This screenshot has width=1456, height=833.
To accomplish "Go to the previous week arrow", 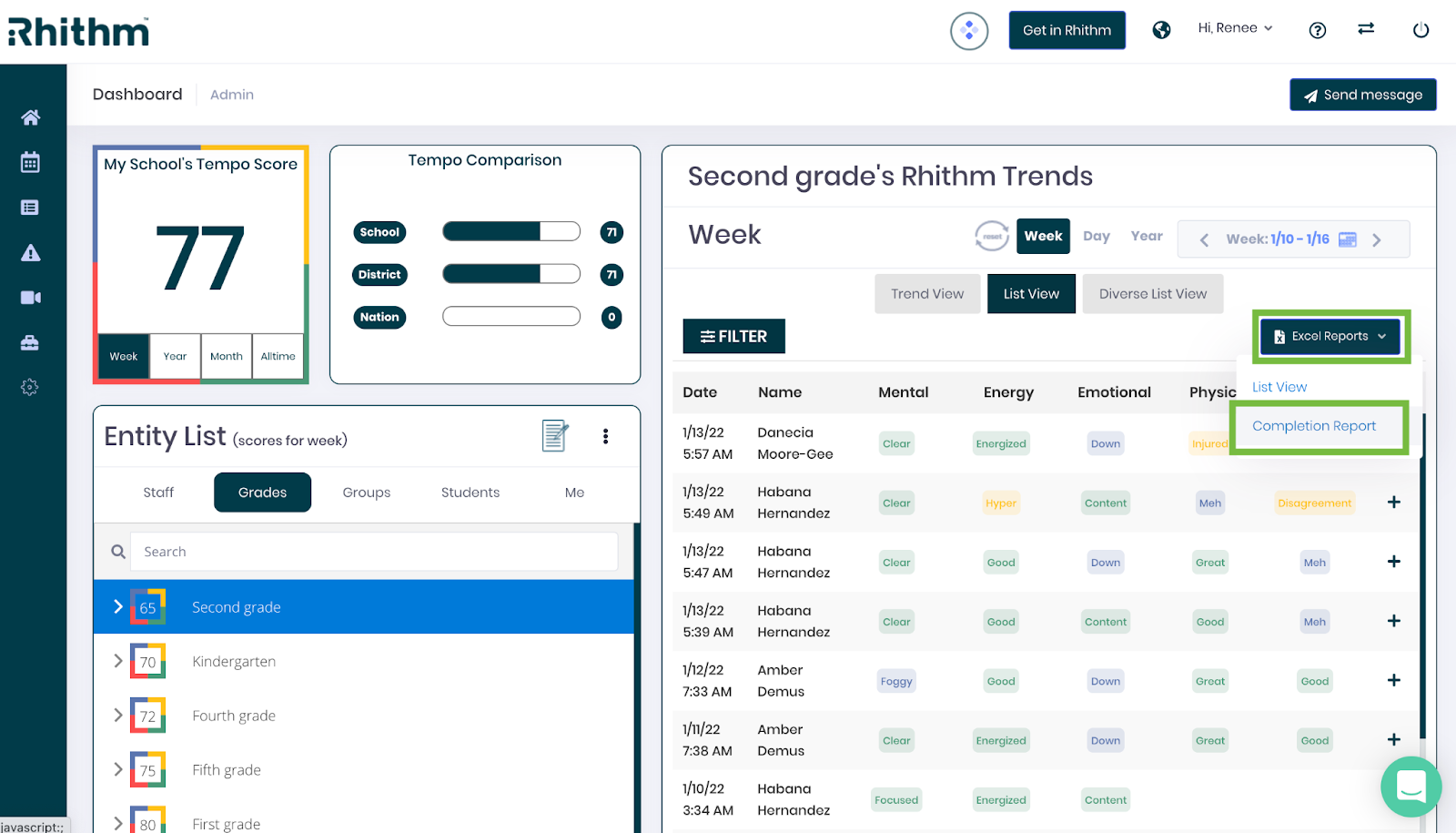I will (x=1204, y=239).
